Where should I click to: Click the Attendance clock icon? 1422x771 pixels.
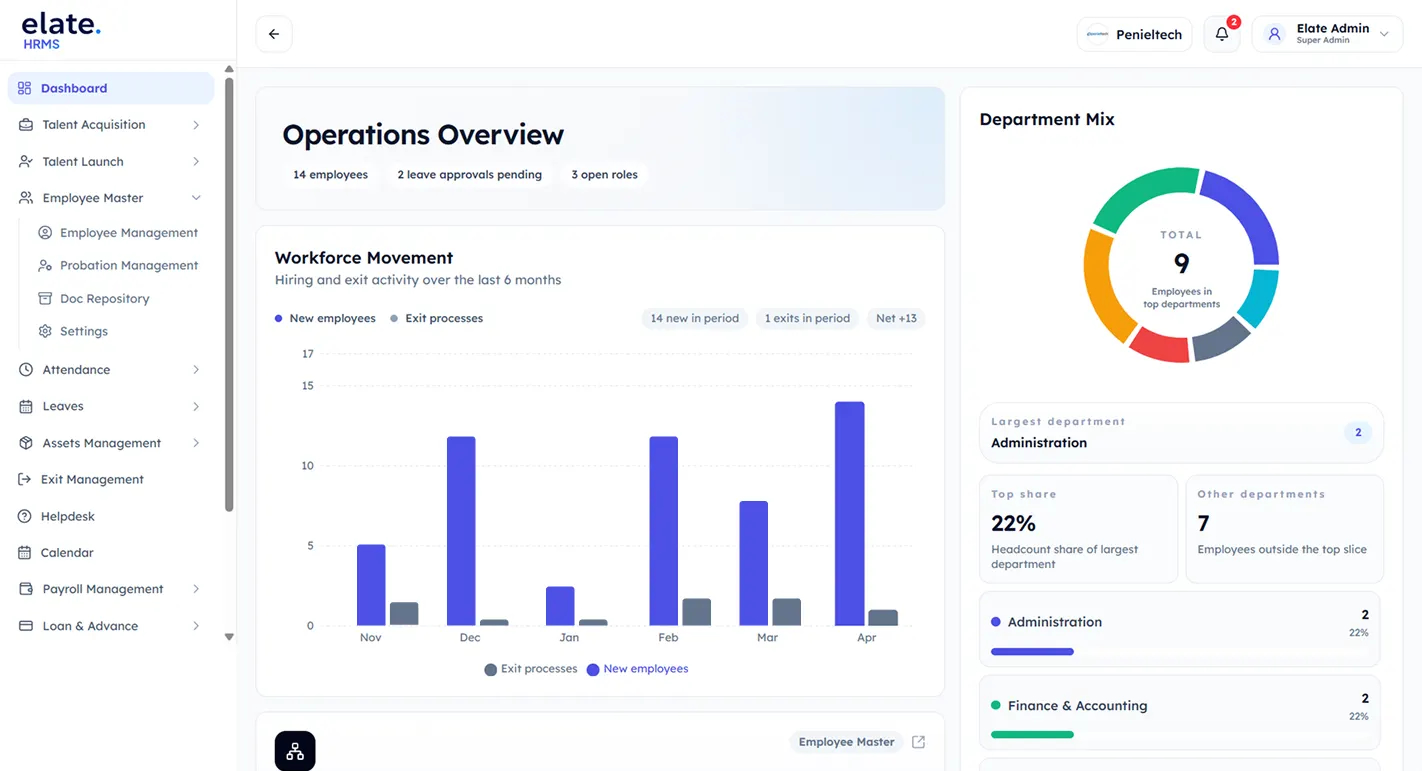click(26, 370)
